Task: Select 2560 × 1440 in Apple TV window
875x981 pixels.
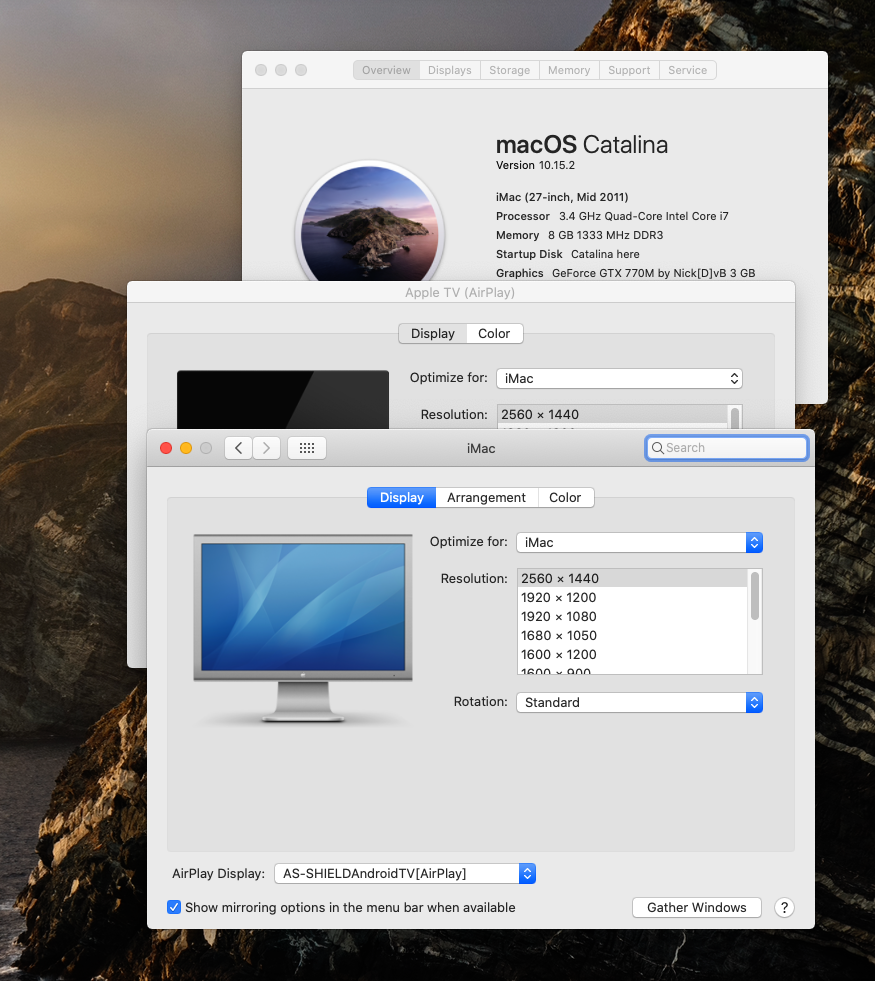Action: 613,414
